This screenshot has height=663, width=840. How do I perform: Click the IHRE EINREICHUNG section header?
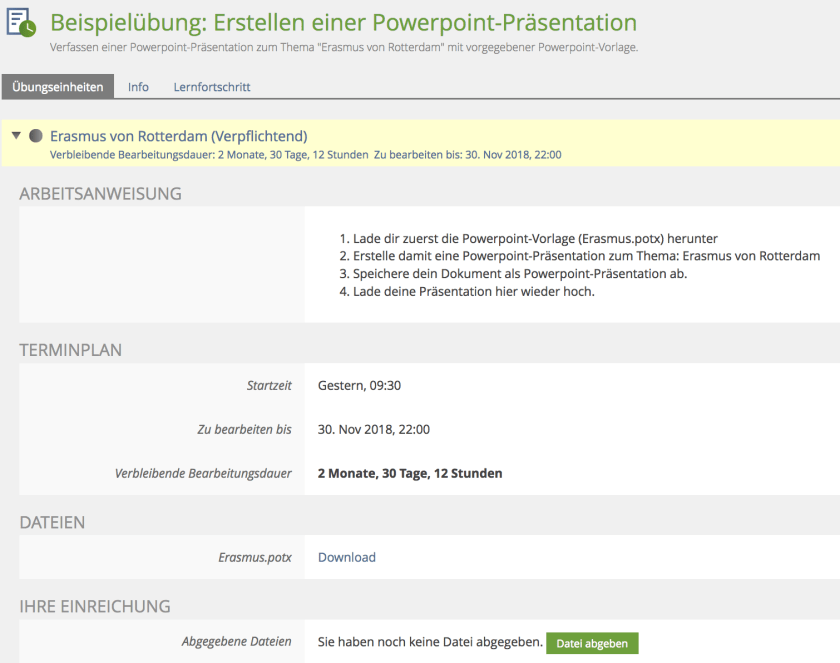click(x=94, y=606)
